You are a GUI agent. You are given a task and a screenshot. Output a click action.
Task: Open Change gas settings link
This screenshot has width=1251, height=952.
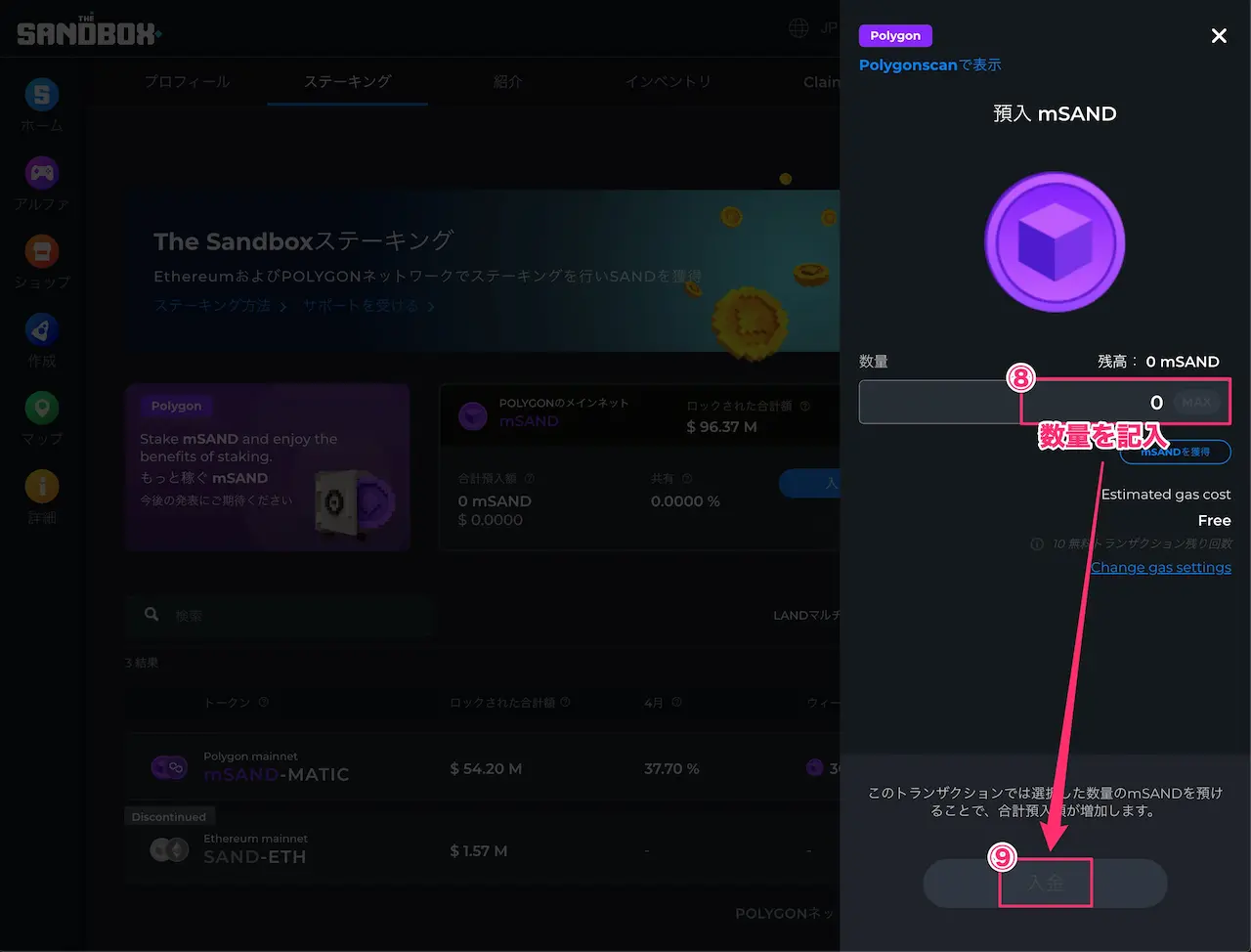pos(1160,567)
